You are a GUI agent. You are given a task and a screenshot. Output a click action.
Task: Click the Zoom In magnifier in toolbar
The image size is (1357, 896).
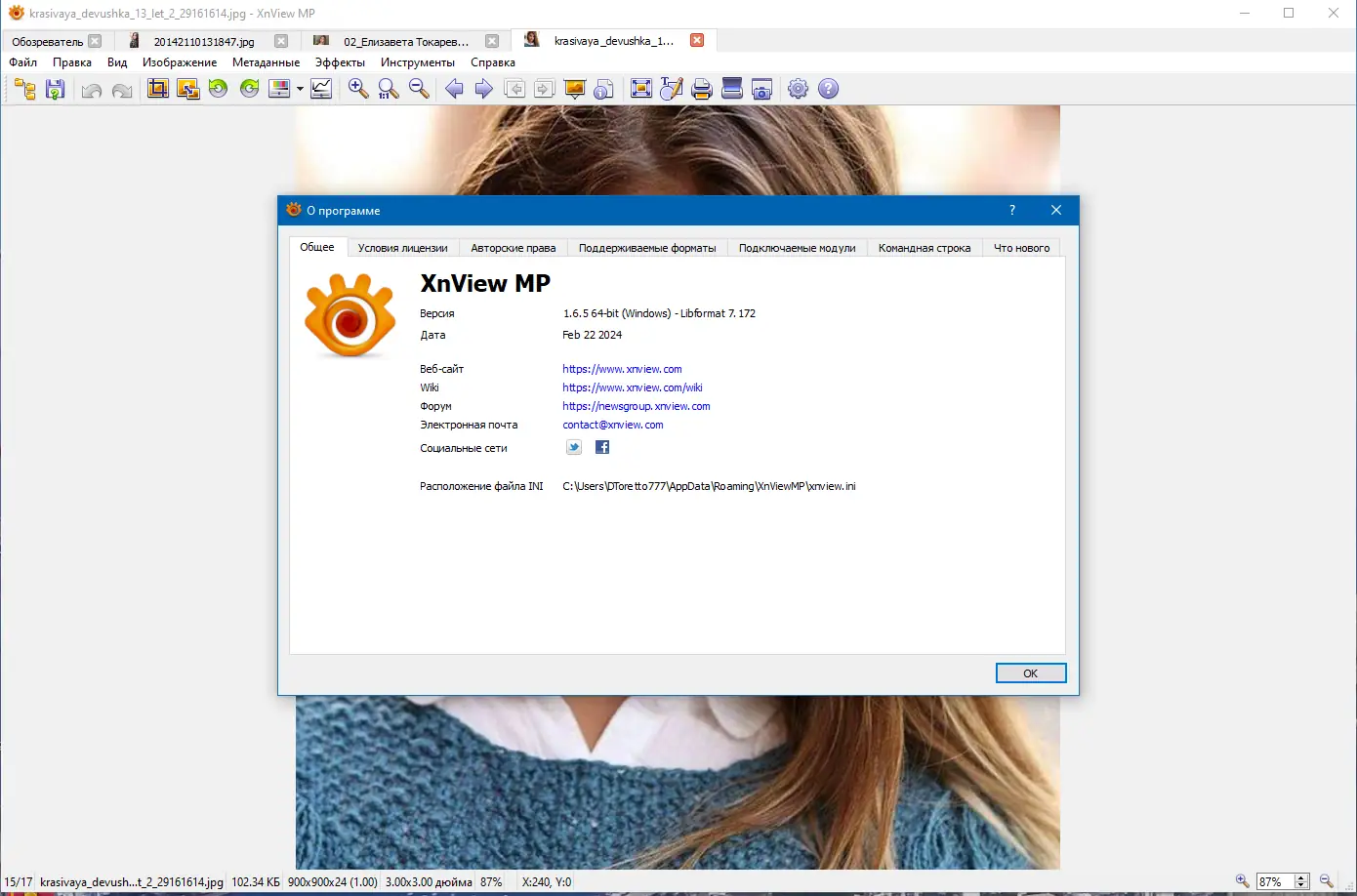pyautogui.click(x=358, y=90)
